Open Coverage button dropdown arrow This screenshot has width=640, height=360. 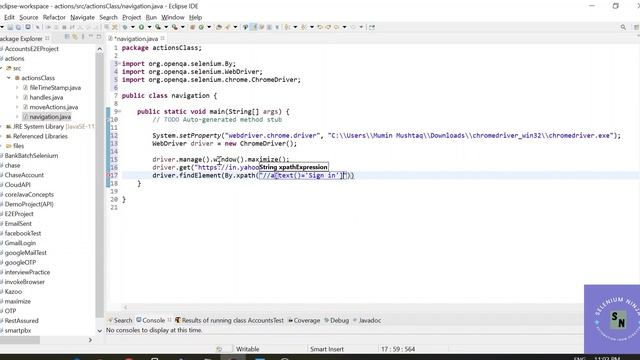166,27
